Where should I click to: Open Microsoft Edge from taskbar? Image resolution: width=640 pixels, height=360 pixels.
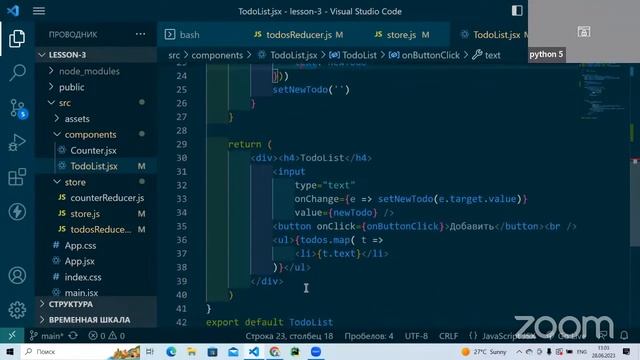tap(171, 351)
